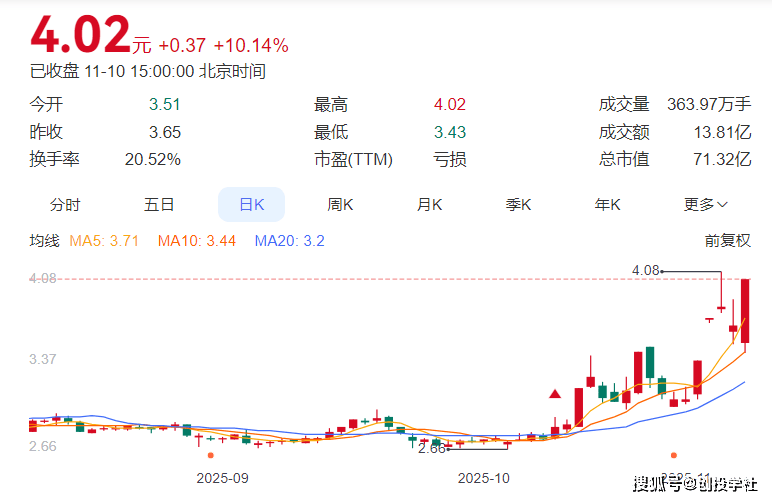Viewport: 772px width, 501px height.
Task: Click the orange dot near the right date axis
Action: coord(673,456)
